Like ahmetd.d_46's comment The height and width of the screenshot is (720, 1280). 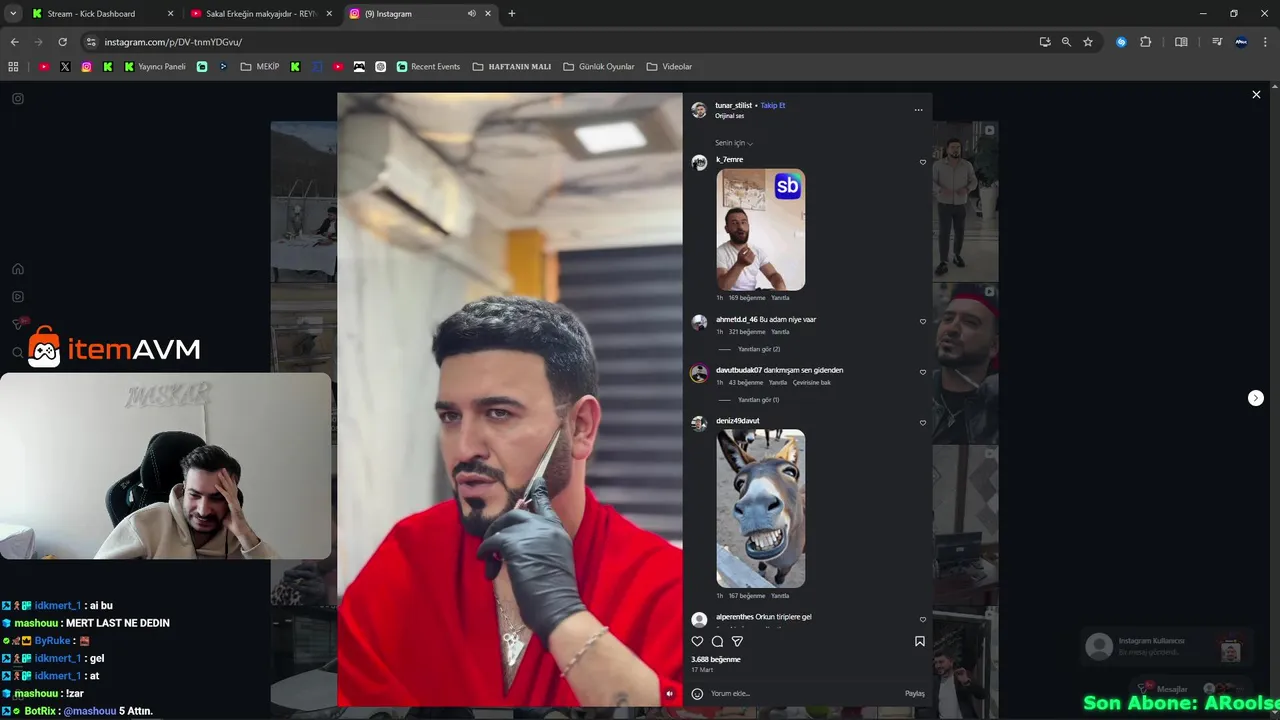click(x=922, y=321)
